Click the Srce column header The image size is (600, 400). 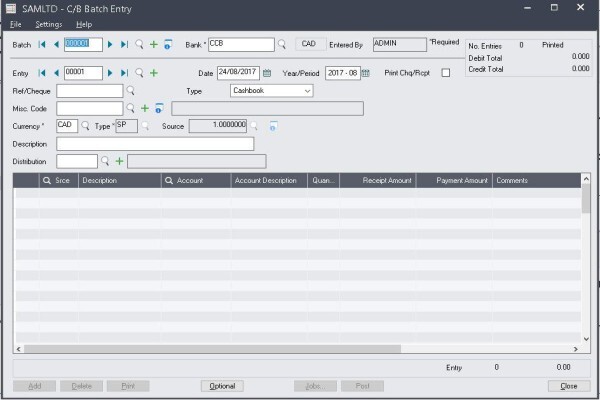[x=59, y=180]
